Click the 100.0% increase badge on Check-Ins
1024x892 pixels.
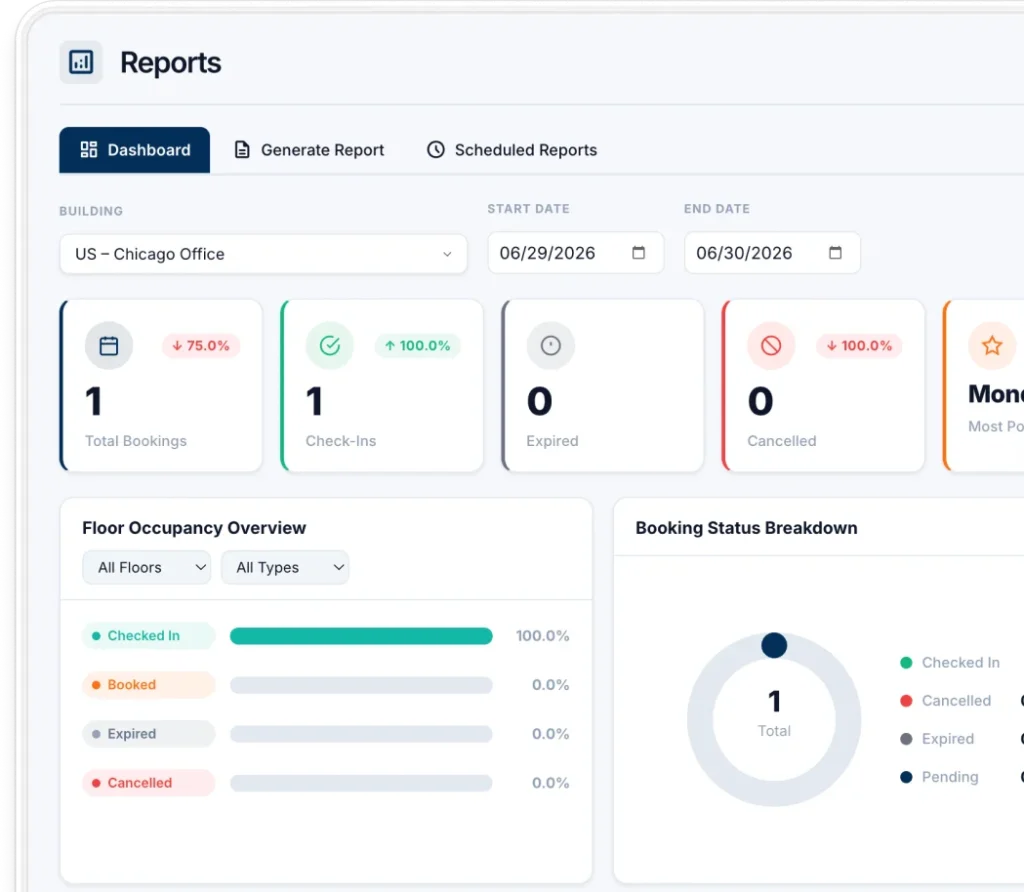tap(418, 345)
